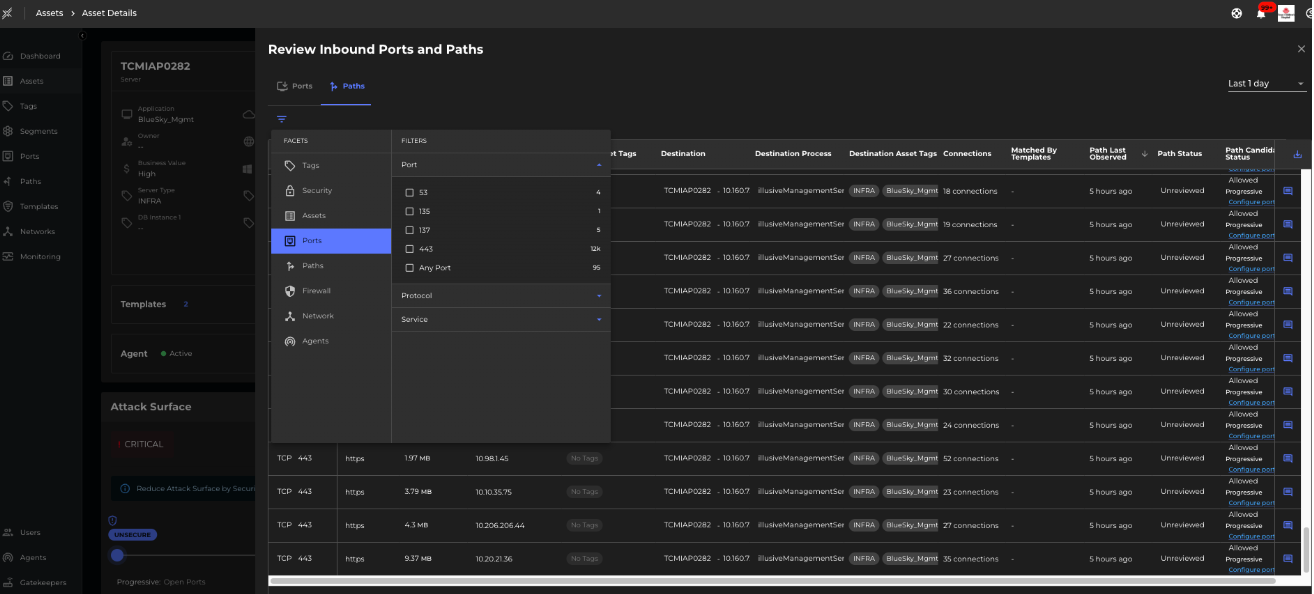Screen dimensions: 1314x594
Task: Click the download icon in table header
Action: tap(1298, 154)
